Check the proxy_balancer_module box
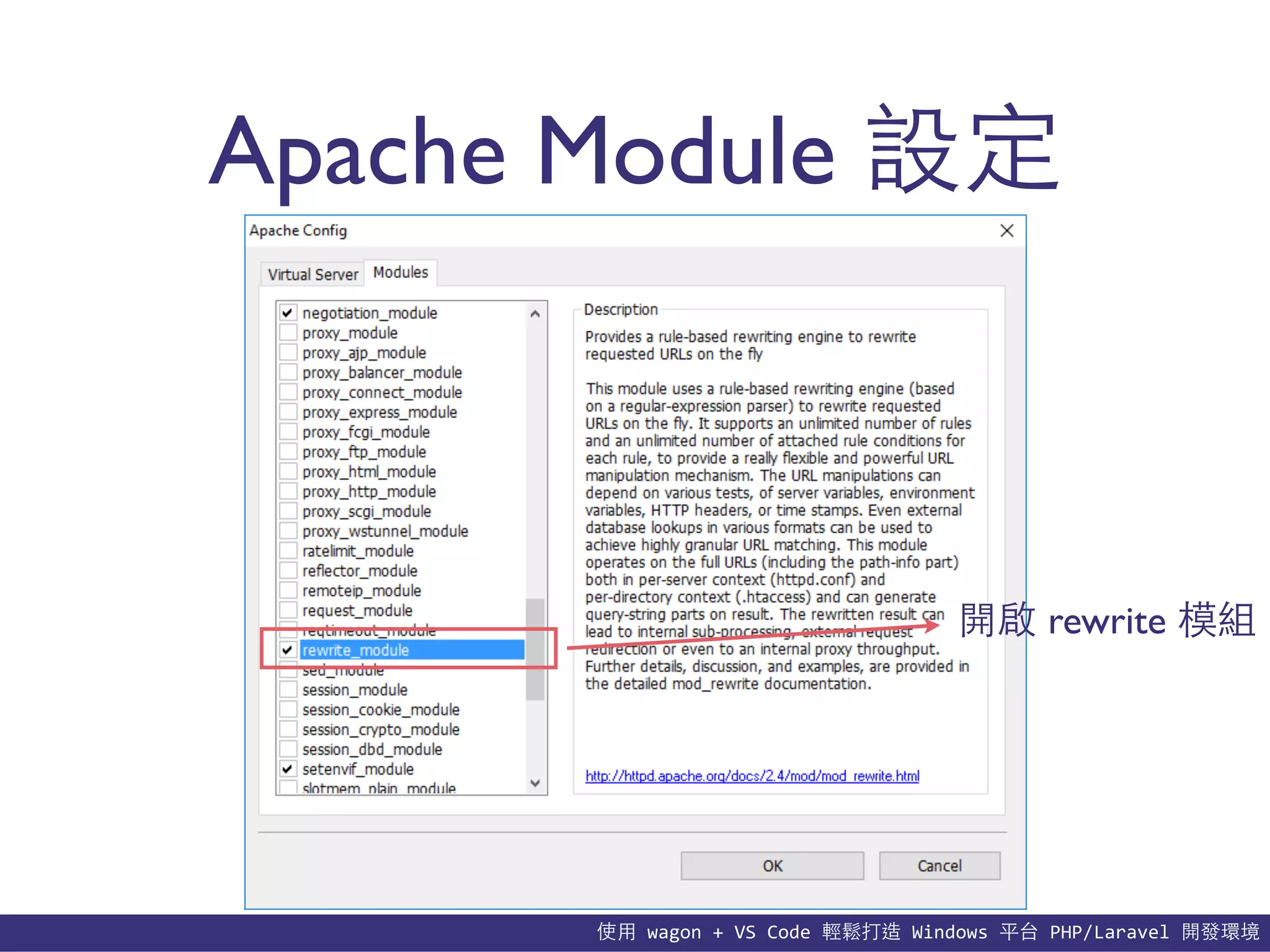The width and height of the screenshot is (1270, 952). [x=287, y=372]
